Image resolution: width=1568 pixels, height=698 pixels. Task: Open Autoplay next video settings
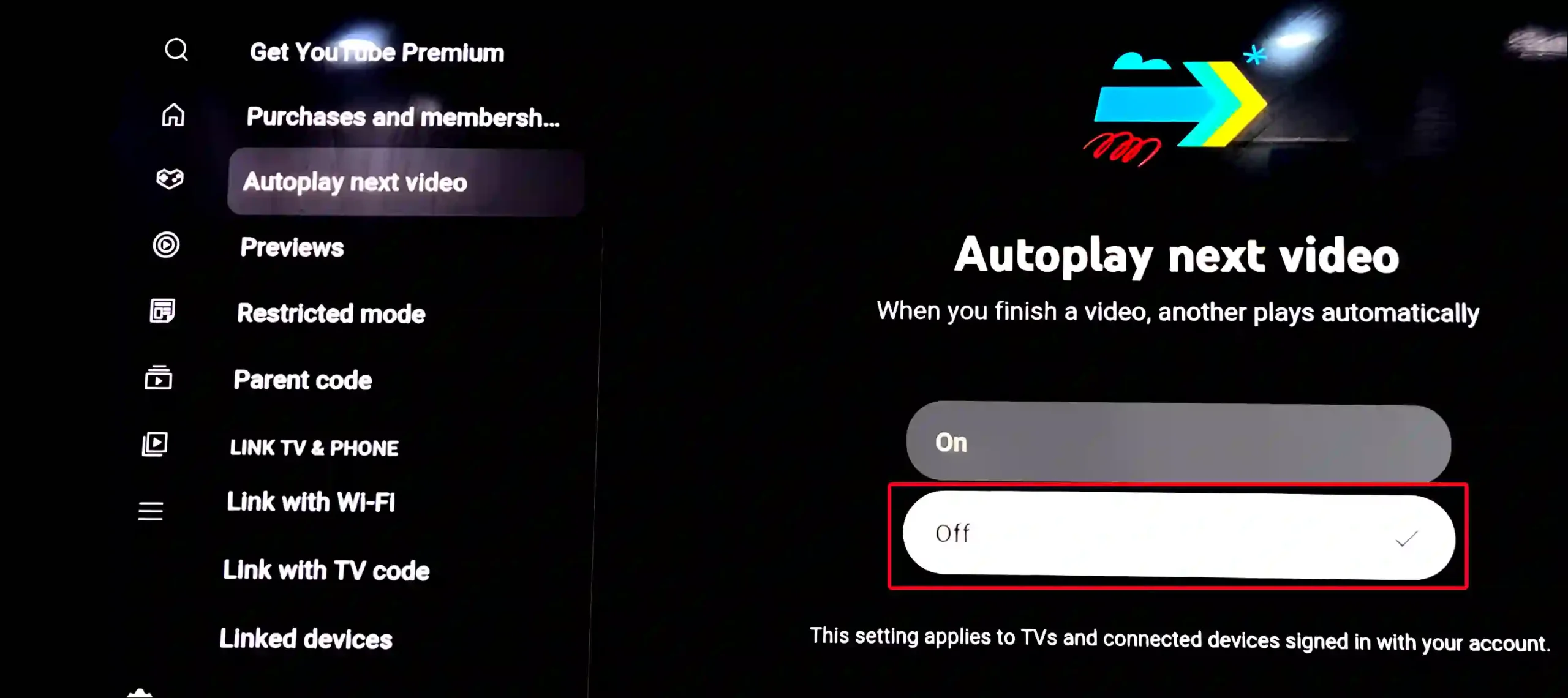point(354,181)
